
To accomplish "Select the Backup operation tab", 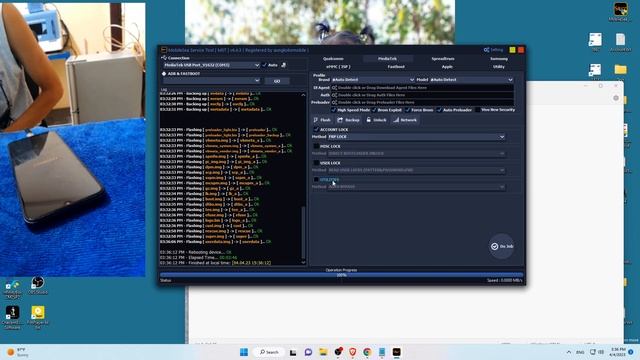I will [348, 120].
